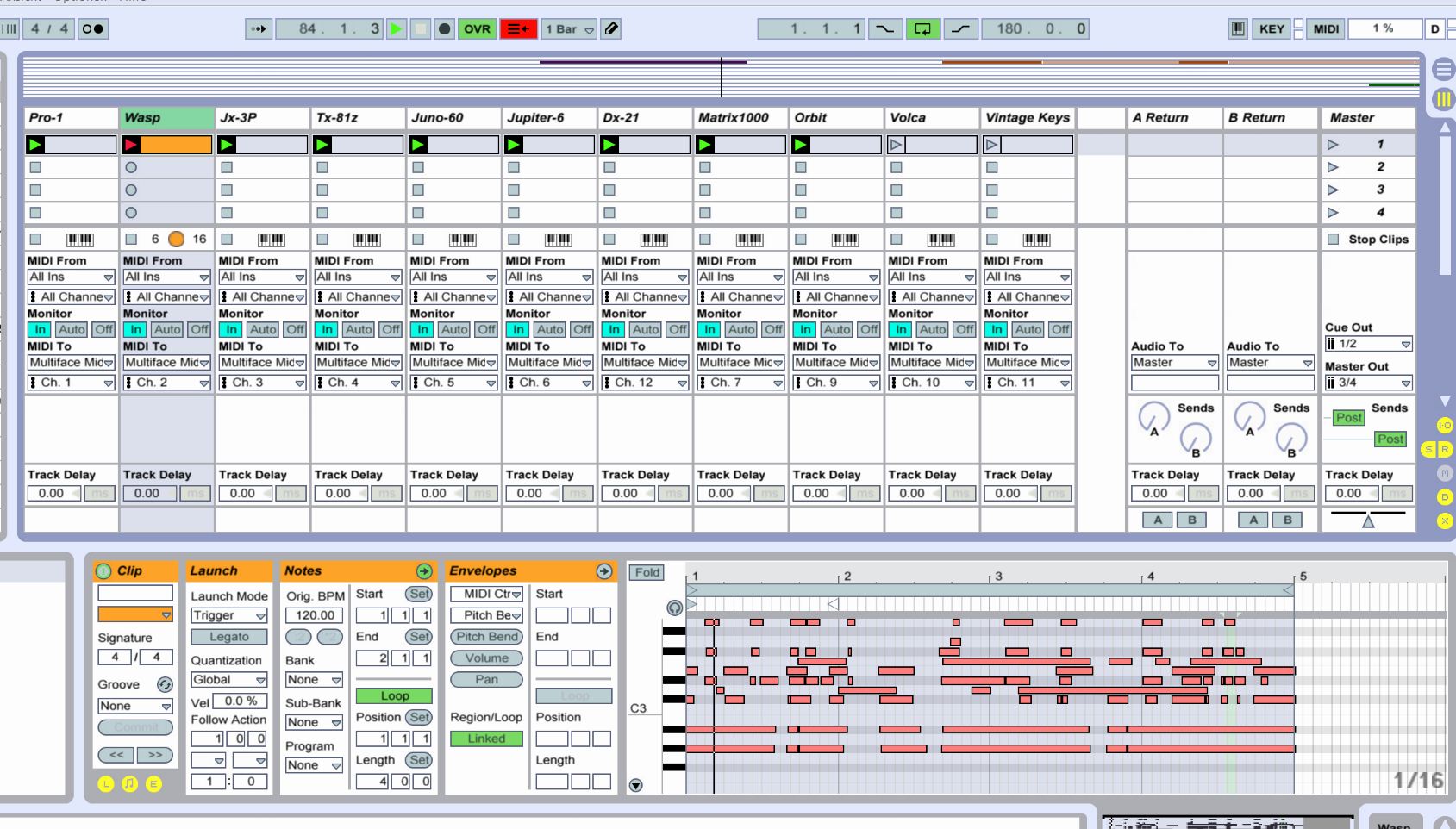Toggle the punch-out switch
Viewport: 1456px width, 829px height.
[960, 28]
